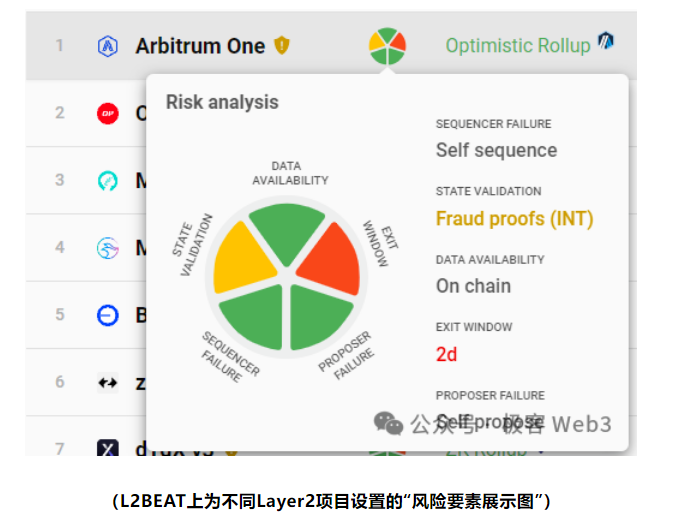The width and height of the screenshot is (694, 532).
Task: Select the green Data Availability pie slice
Action: coord(287,229)
